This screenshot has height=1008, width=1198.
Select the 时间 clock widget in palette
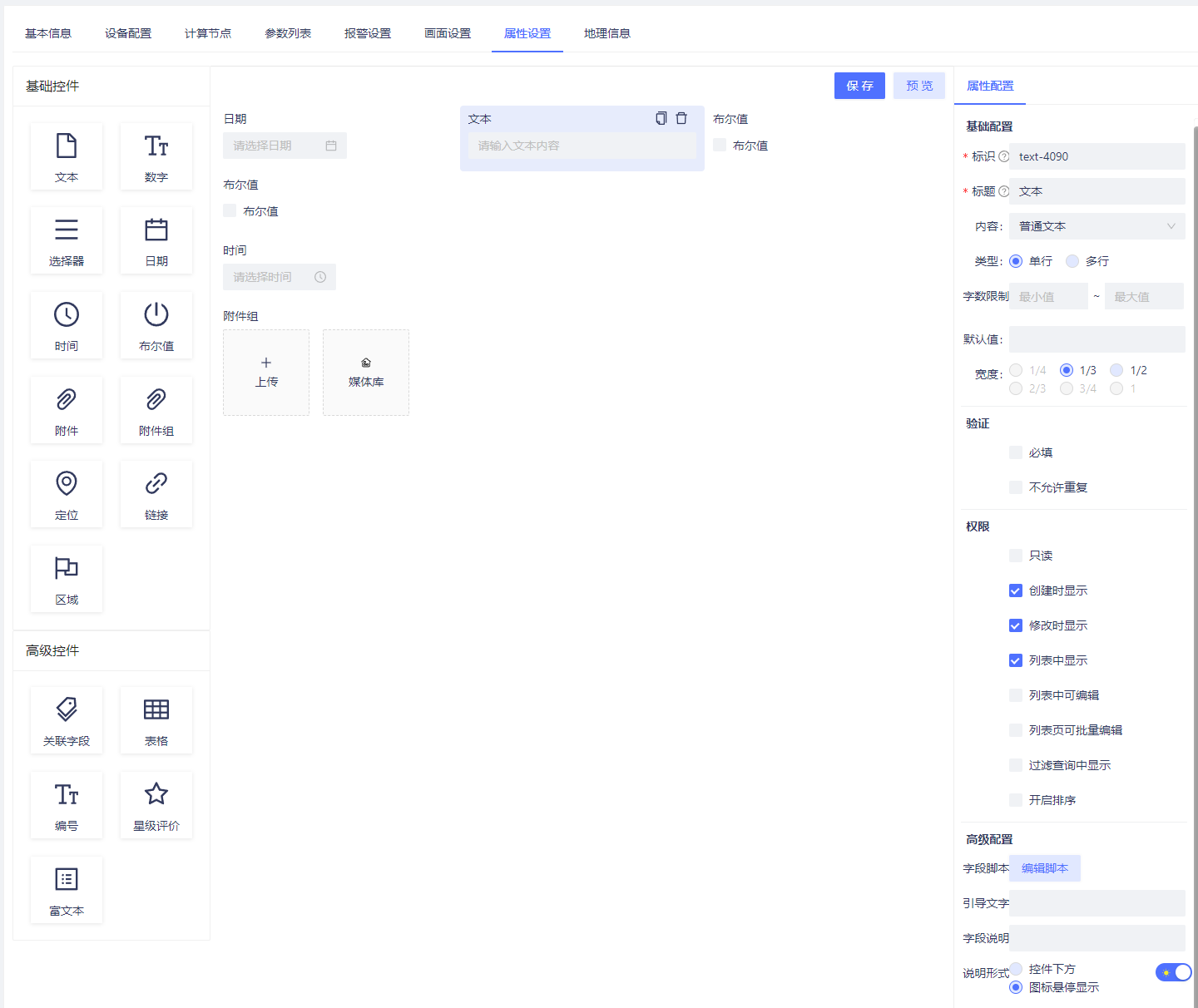(67, 325)
